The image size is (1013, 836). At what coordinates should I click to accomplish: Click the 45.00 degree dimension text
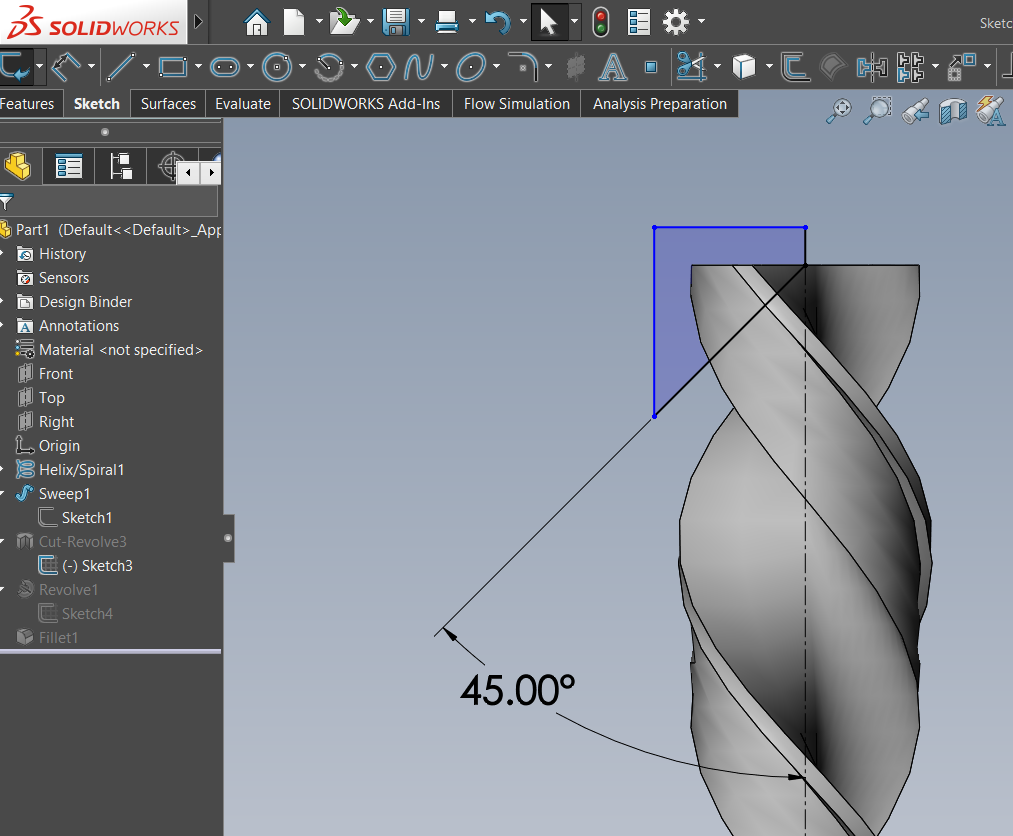[x=517, y=690]
